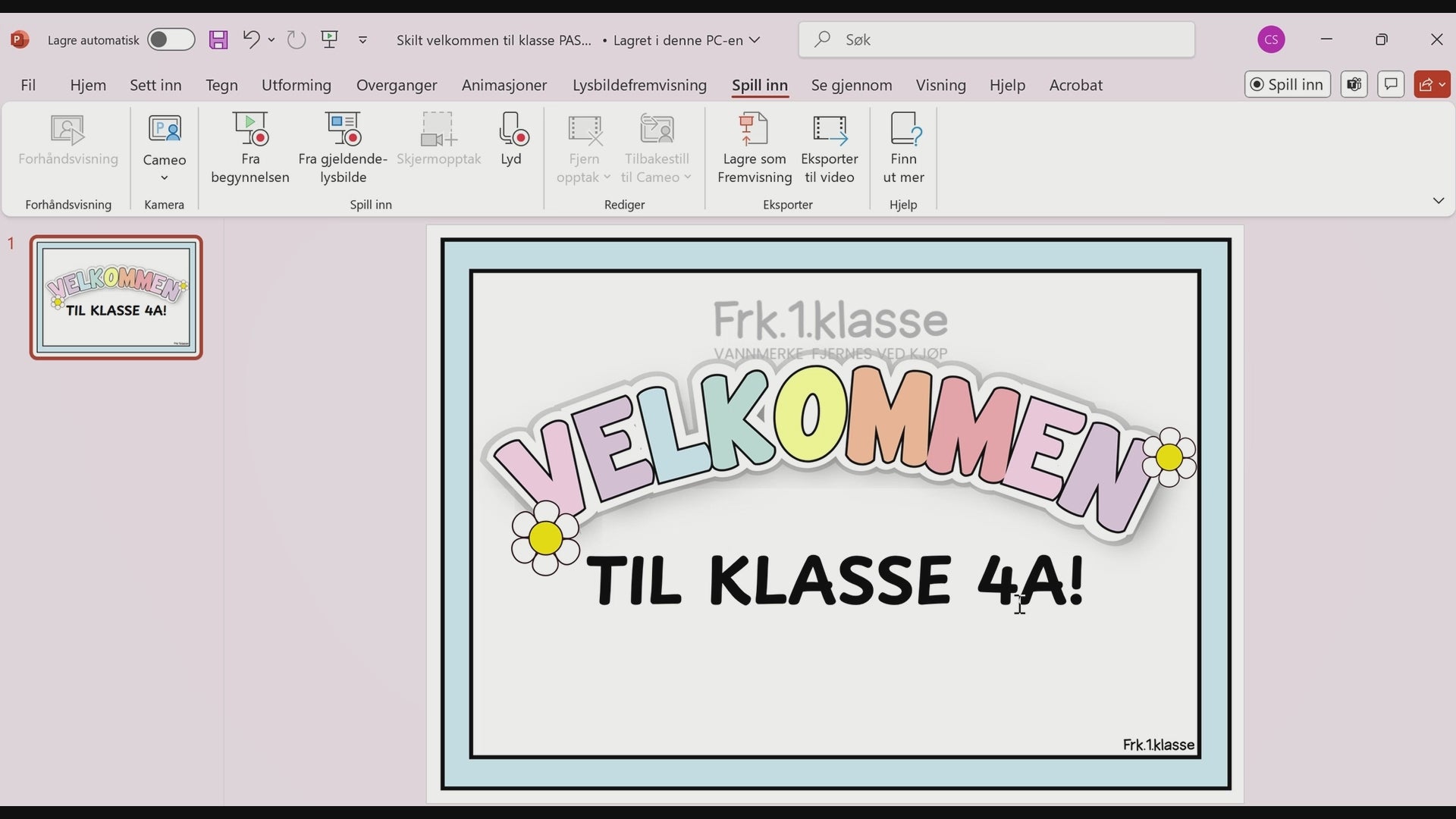This screenshot has width=1456, height=819.
Task: Collapse the ribbon with the chevron
Action: [x=1438, y=201]
